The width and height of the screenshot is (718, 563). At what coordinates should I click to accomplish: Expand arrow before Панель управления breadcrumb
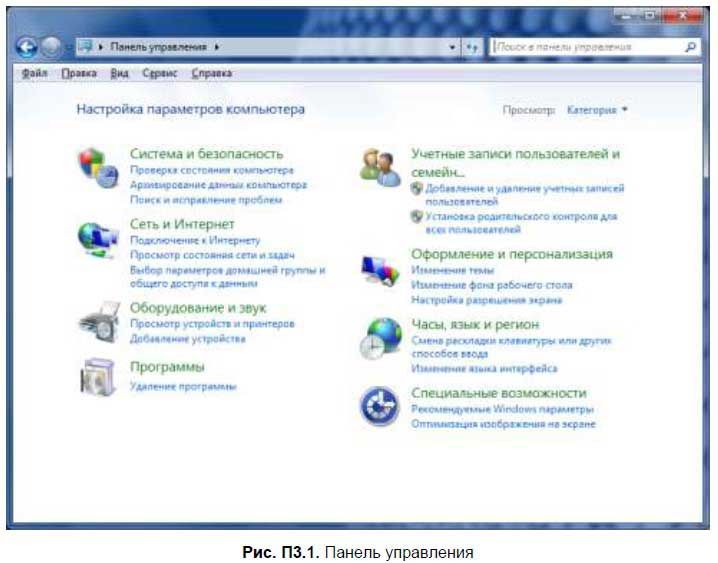point(101,47)
